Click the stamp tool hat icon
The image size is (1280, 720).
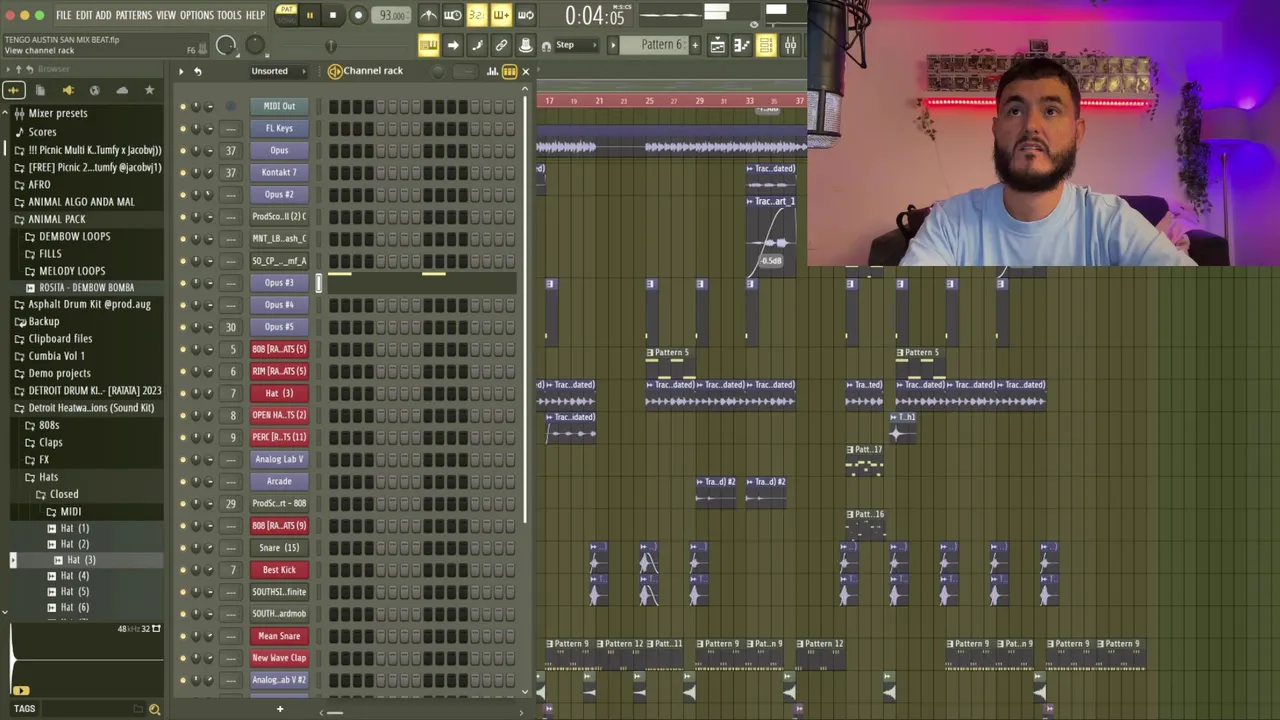525,45
